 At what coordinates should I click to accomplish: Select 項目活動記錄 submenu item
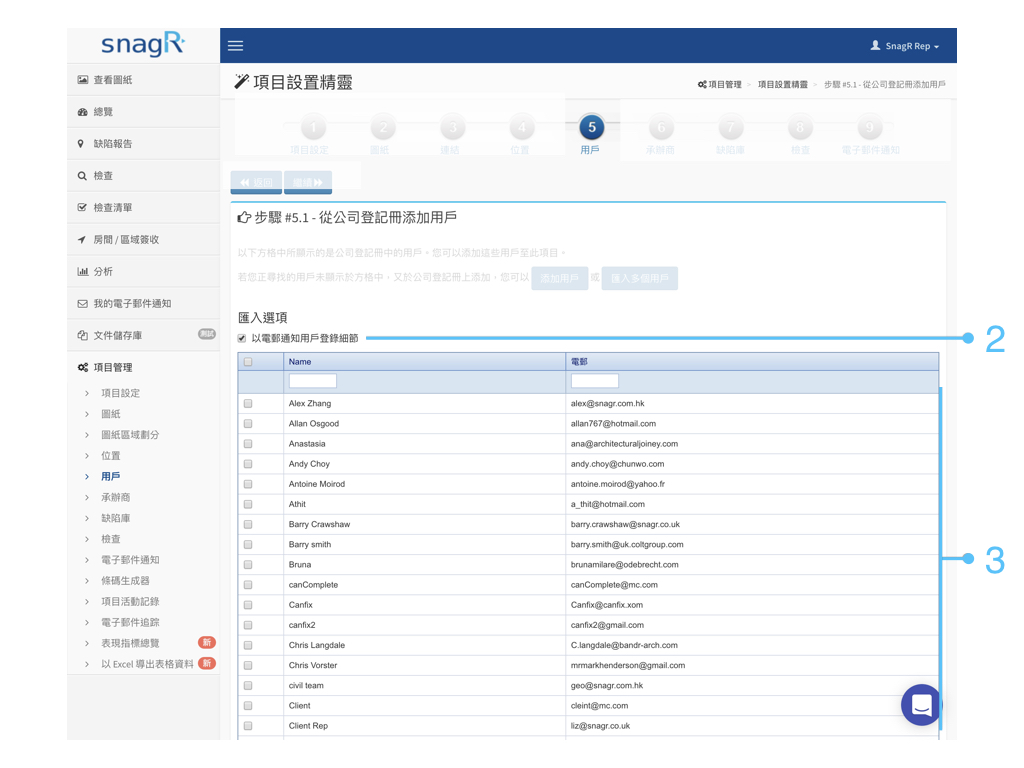pos(130,601)
